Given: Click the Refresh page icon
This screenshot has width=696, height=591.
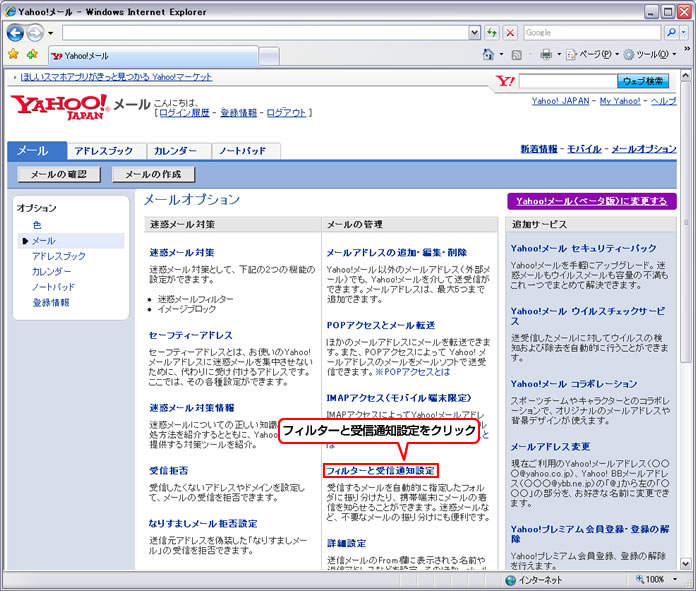Looking at the screenshot, I should [x=492, y=32].
